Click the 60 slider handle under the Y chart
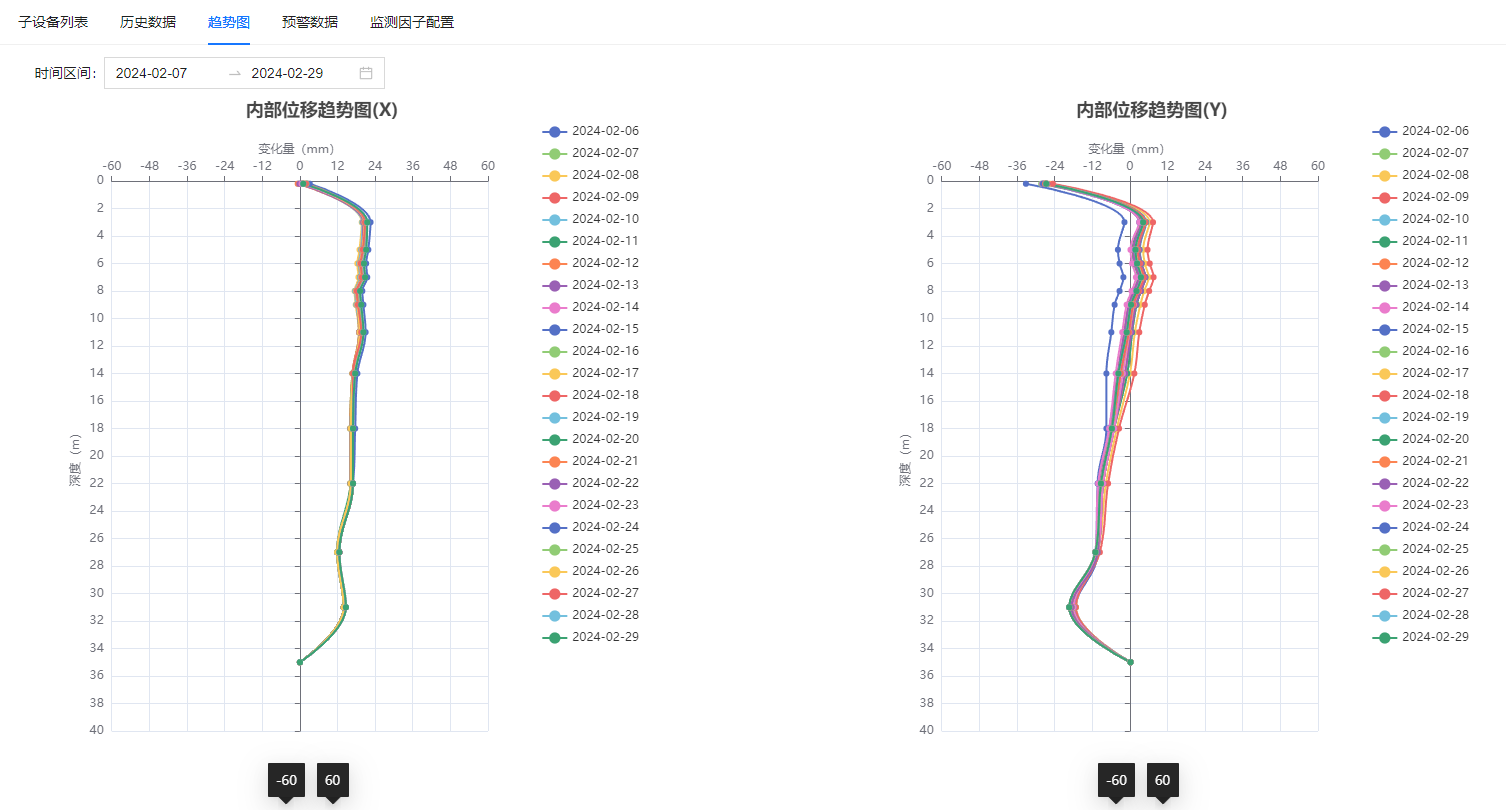1506x810 pixels. (1162, 781)
